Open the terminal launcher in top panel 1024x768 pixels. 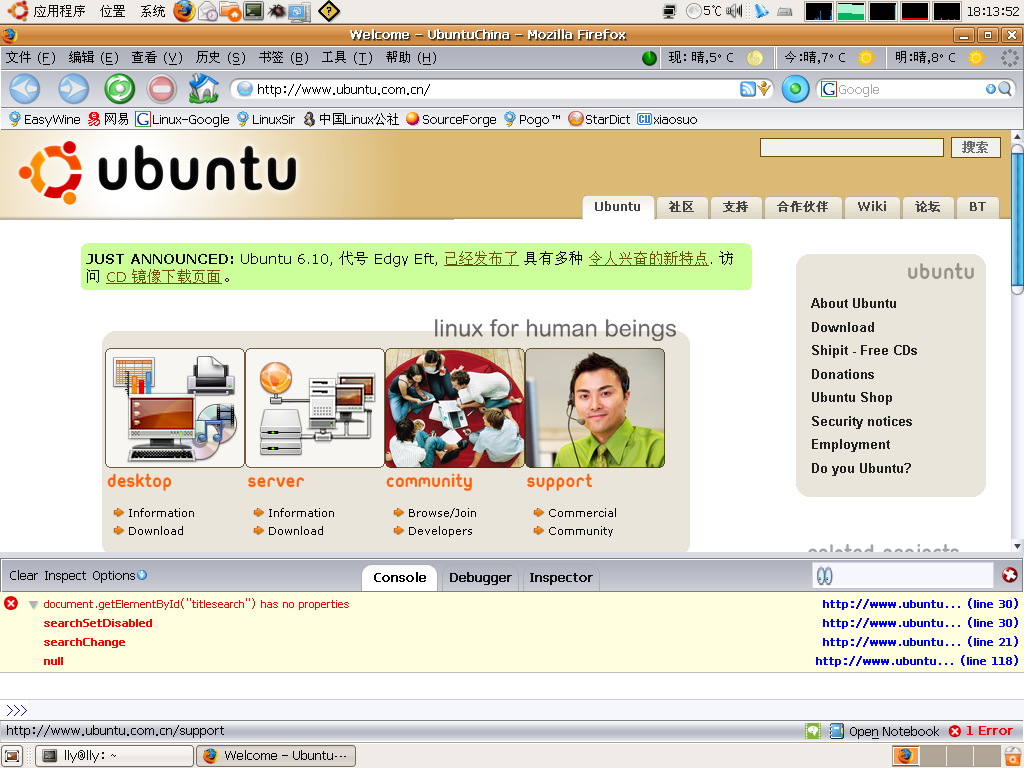(x=253, y=11)
